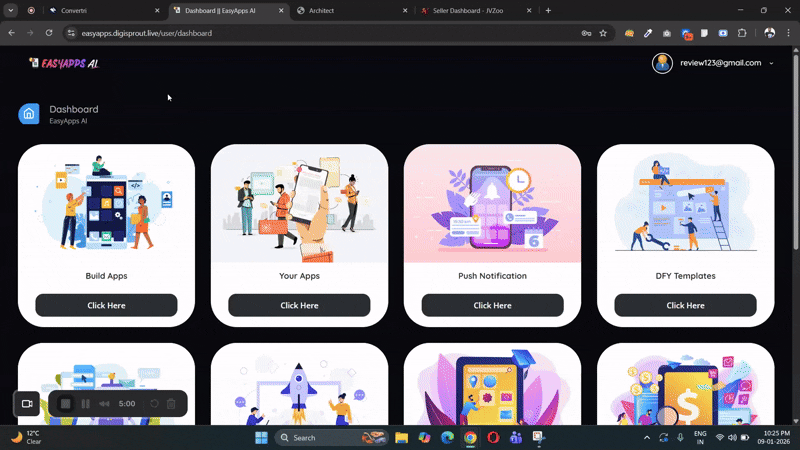Open the Windows Start menu
The height and width of the screenshot is (450, 800).
coord(261,438)
